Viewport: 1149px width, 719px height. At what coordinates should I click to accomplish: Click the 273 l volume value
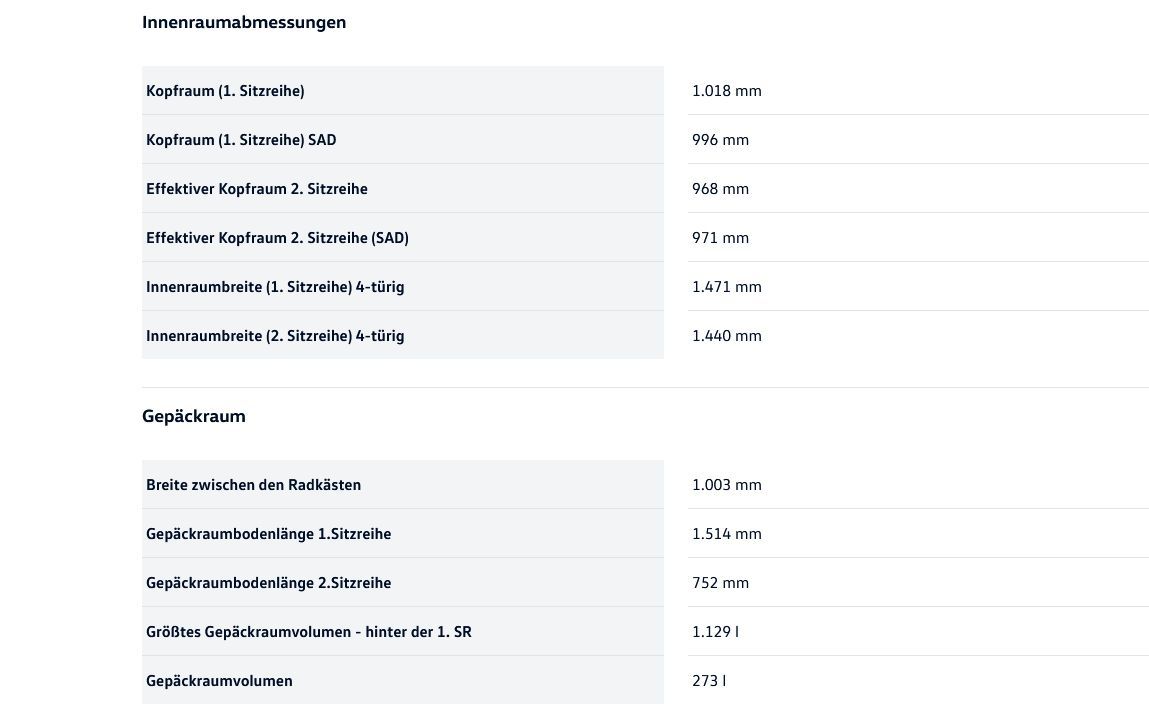tap(709, 681)
